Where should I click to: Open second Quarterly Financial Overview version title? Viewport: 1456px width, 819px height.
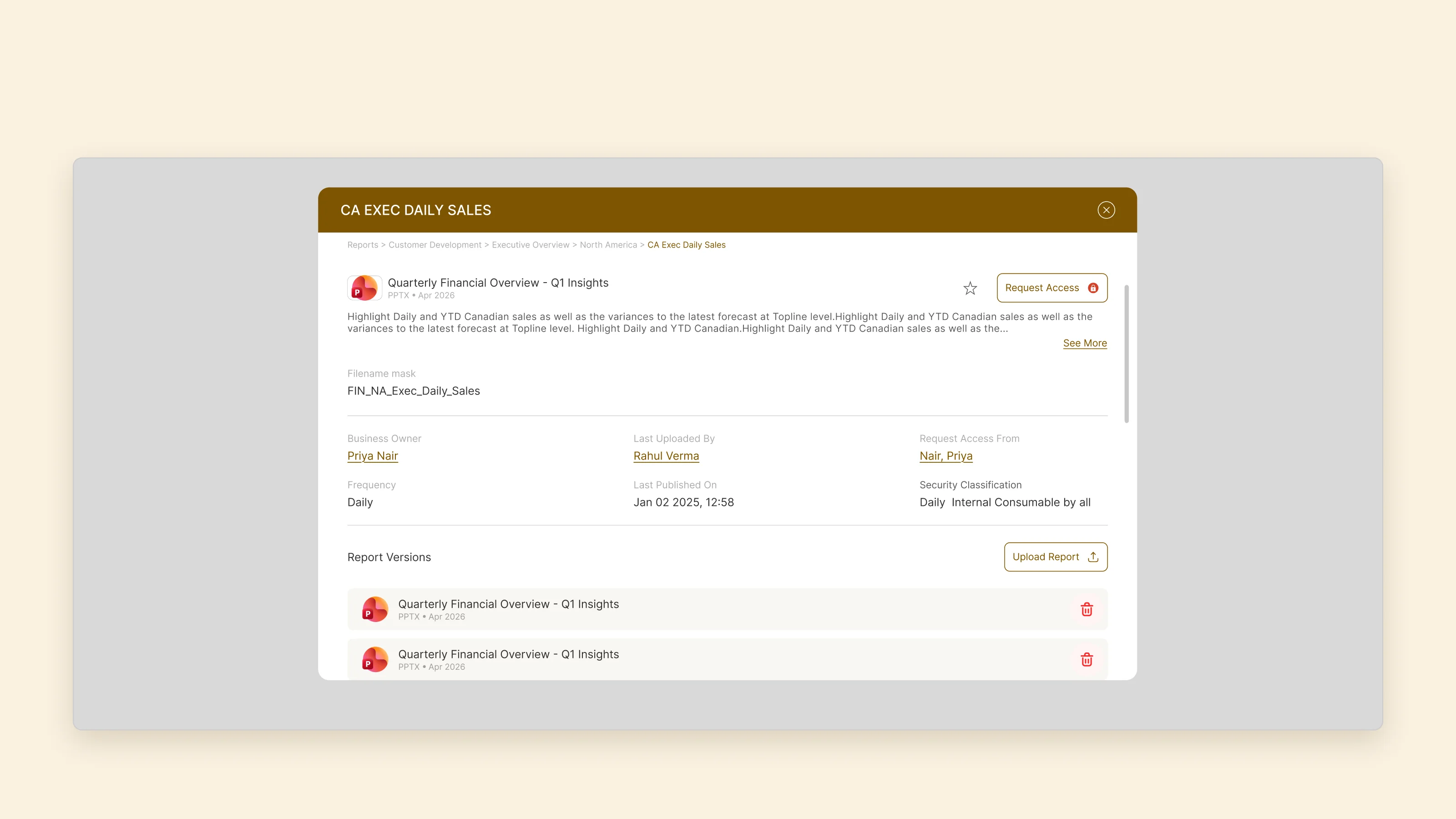(508, 654)
